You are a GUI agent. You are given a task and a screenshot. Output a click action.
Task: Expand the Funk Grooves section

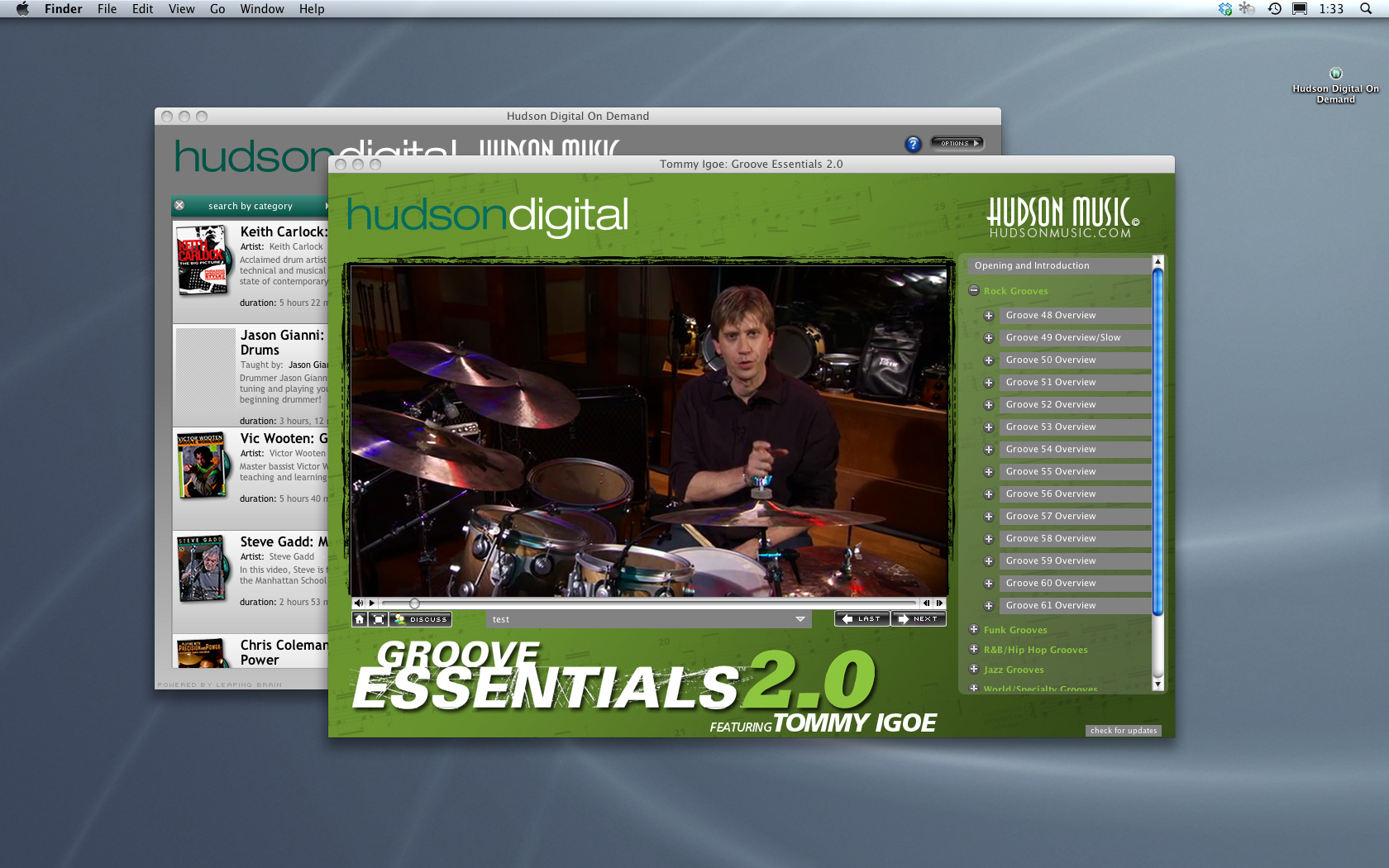coord(974,629)
